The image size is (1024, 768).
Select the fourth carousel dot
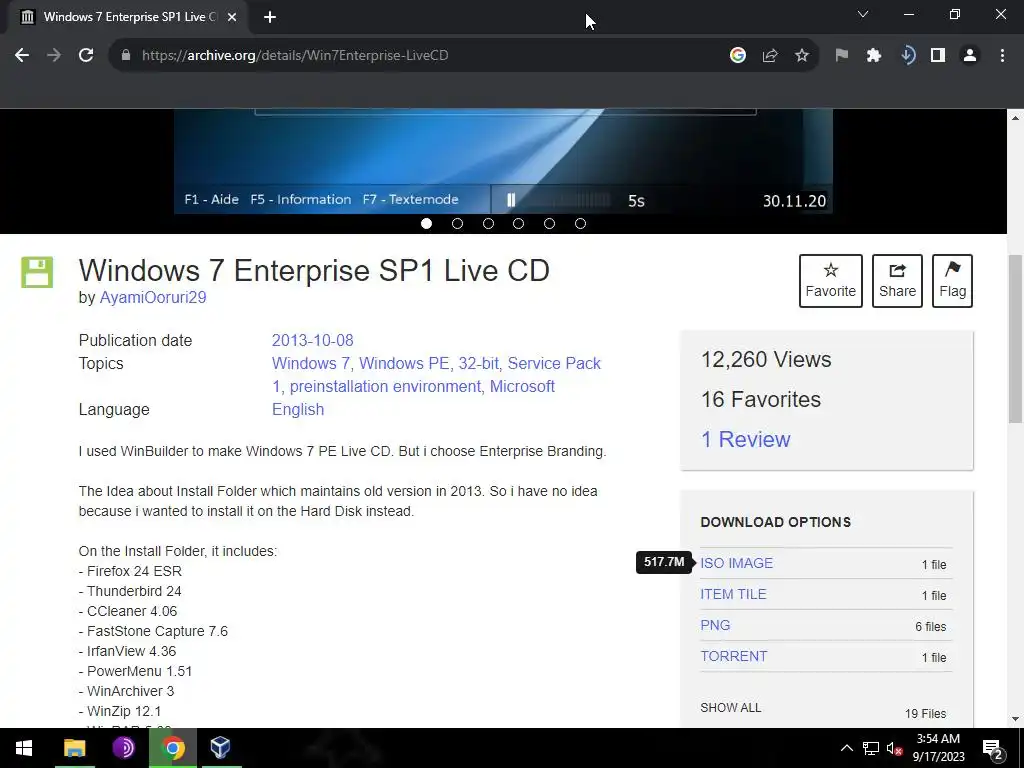pos(519,223)
